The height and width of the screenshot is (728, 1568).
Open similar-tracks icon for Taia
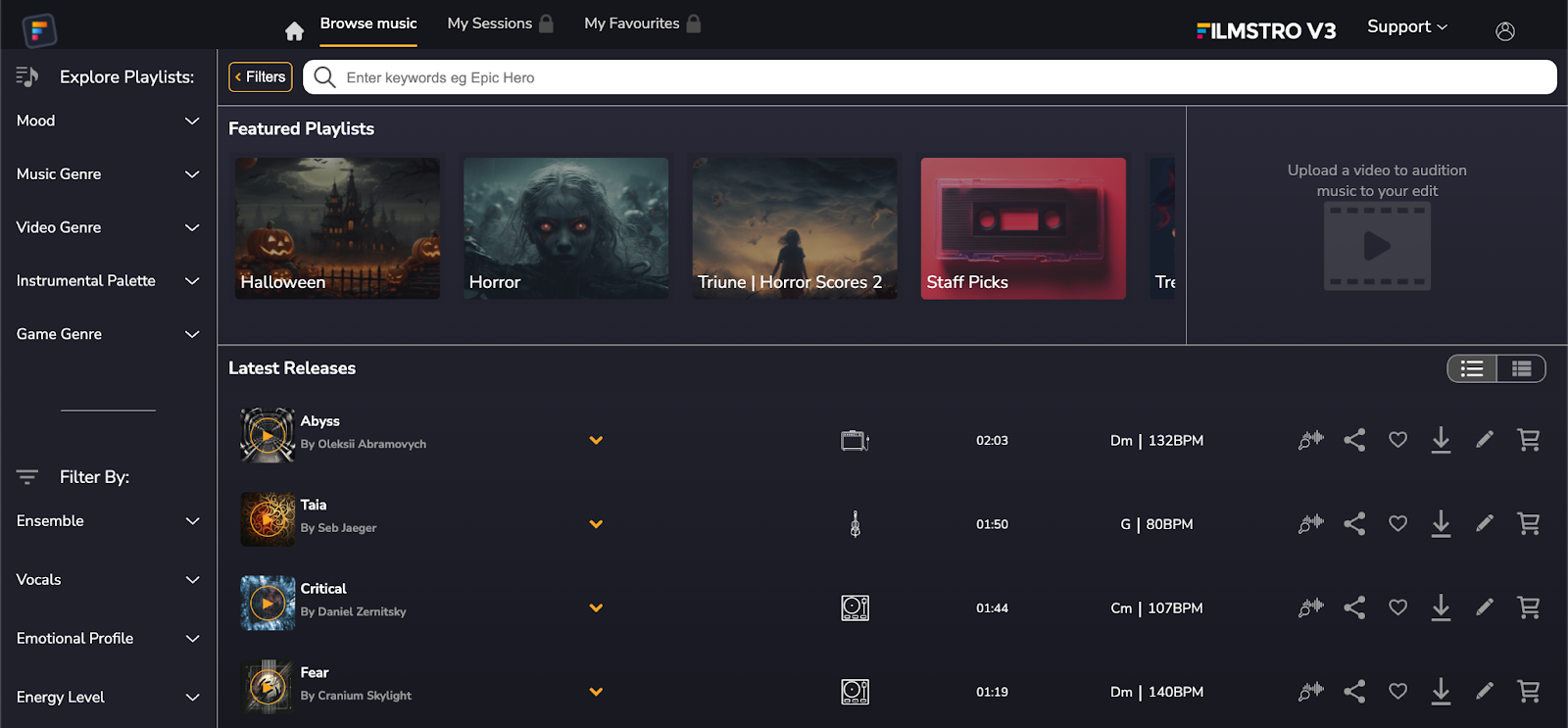click(x=1311, y=524)
